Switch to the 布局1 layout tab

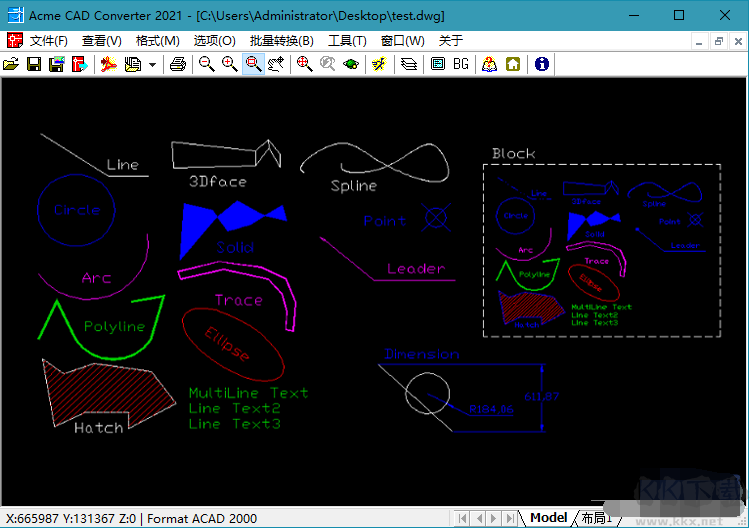(x=595, y=518)
